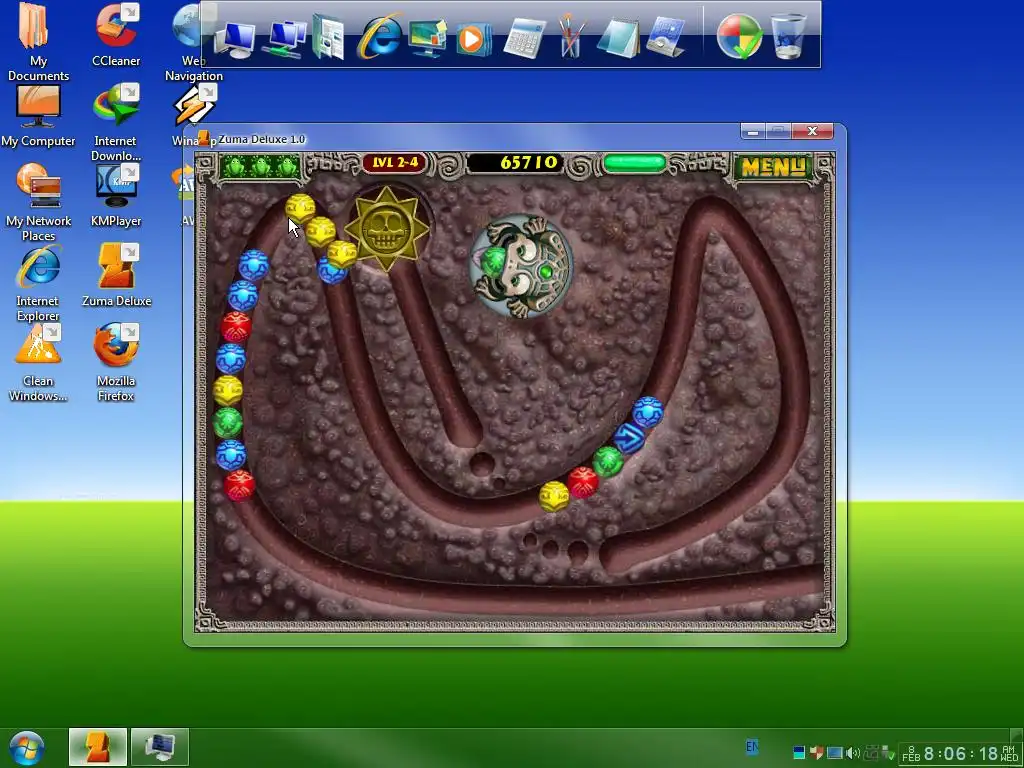Launch Windows Media Player from the dock
This screenshot has height=768, width=1024.
(473, 39)
